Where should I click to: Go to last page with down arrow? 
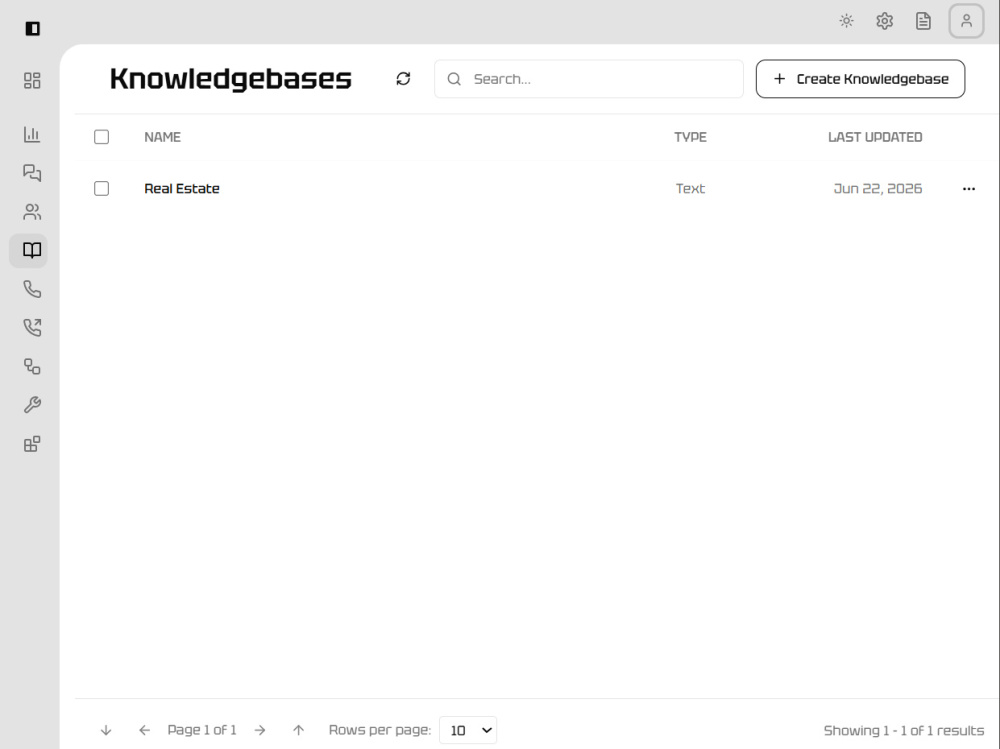click(x=106, y=730)
